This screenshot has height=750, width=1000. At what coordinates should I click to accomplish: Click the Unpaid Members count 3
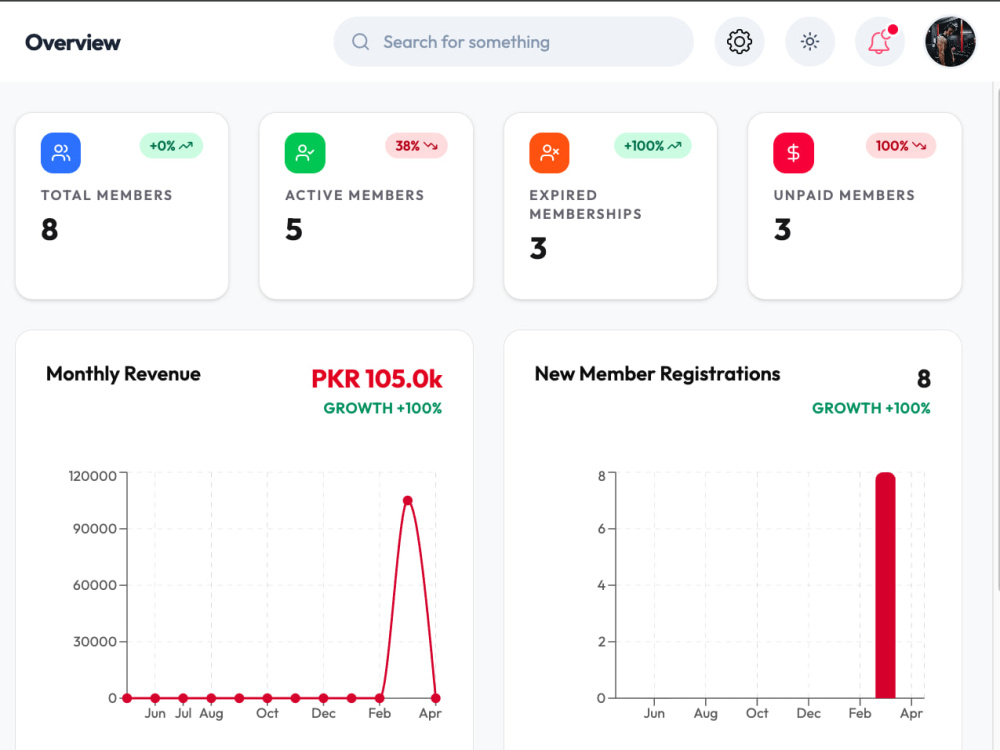tap(783, 230)
